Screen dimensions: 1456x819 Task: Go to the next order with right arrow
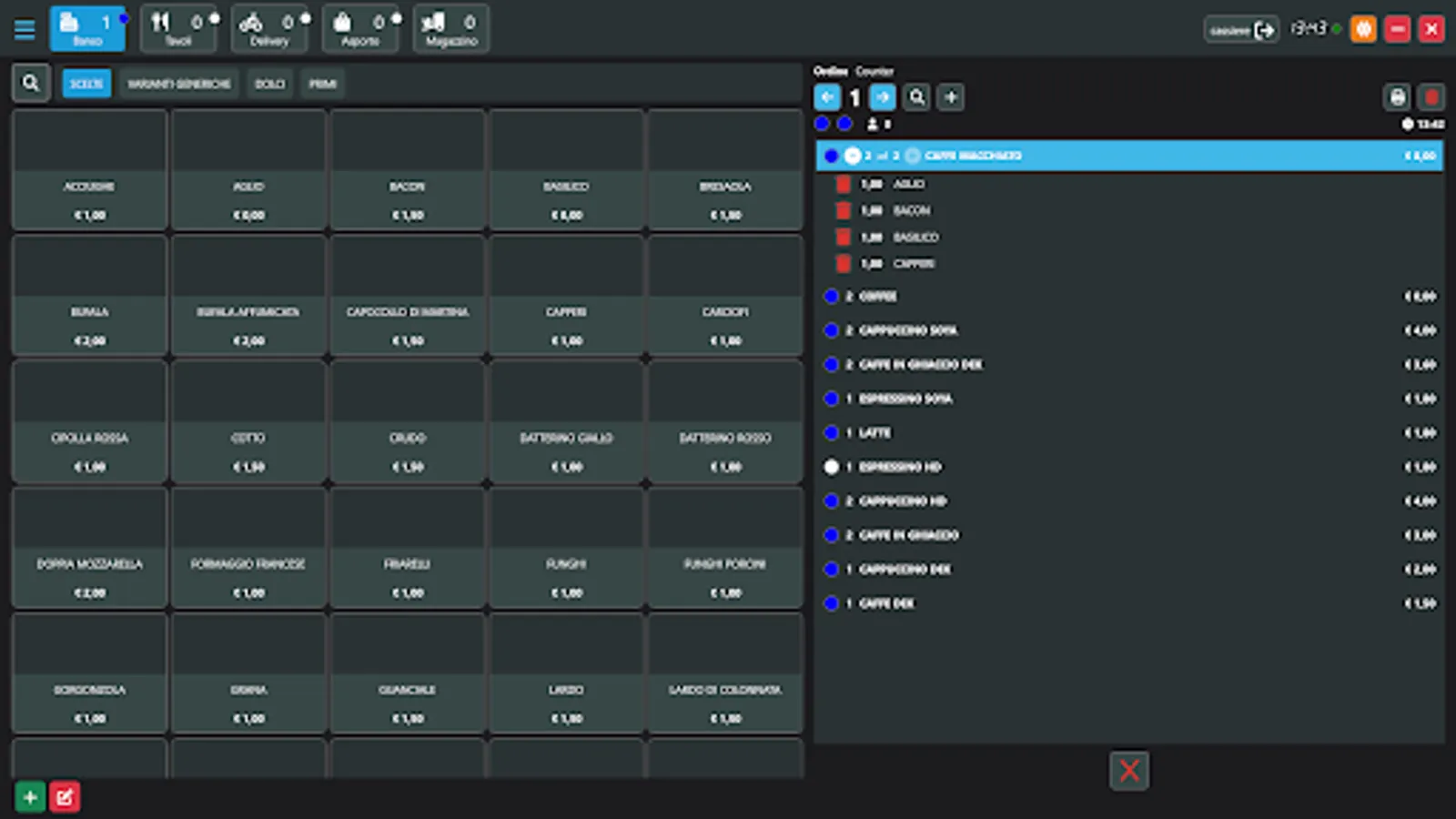tap(883, 97)
